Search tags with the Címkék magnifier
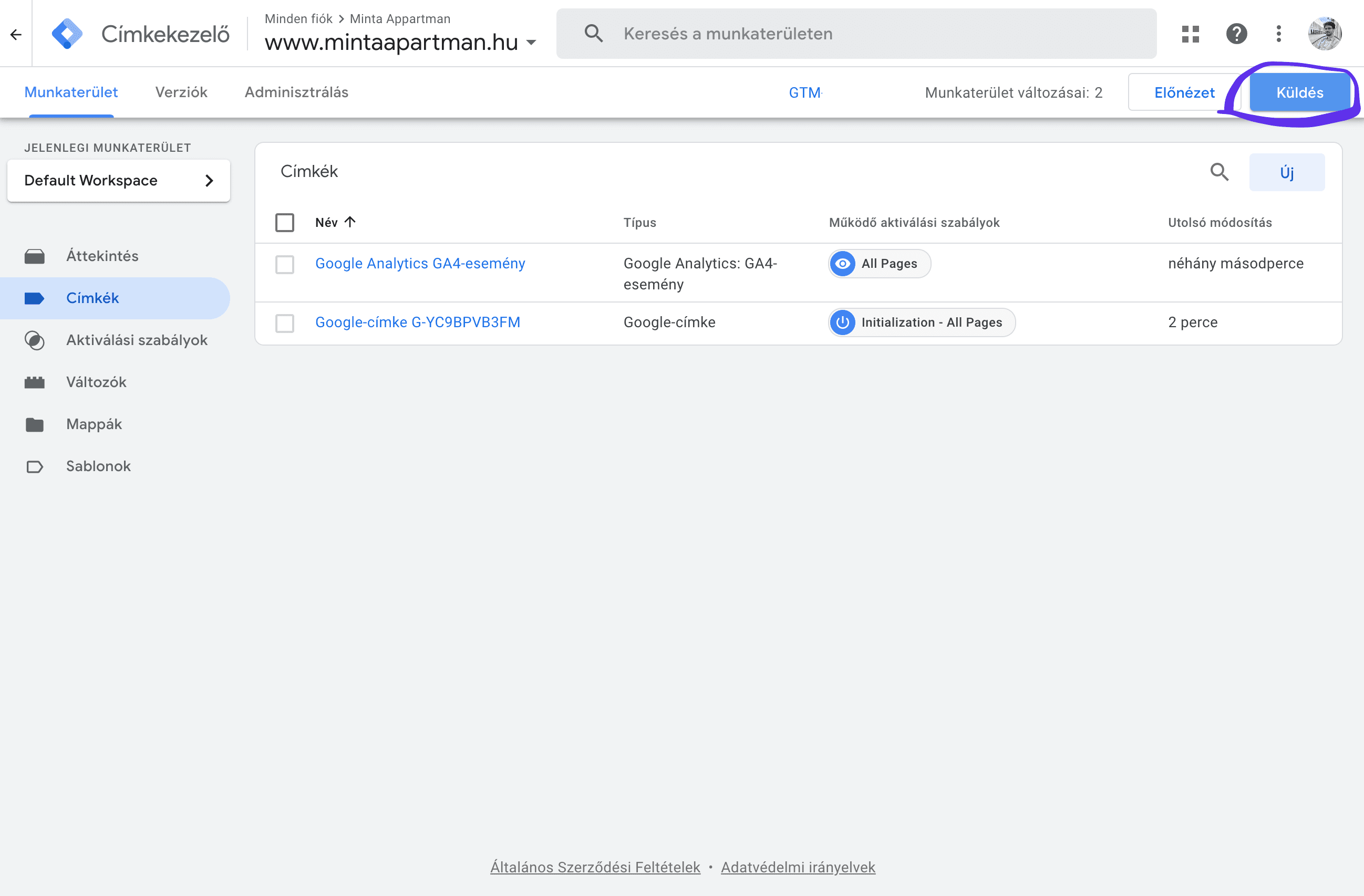This screenshot has width=1364, height=896. 1219,172
